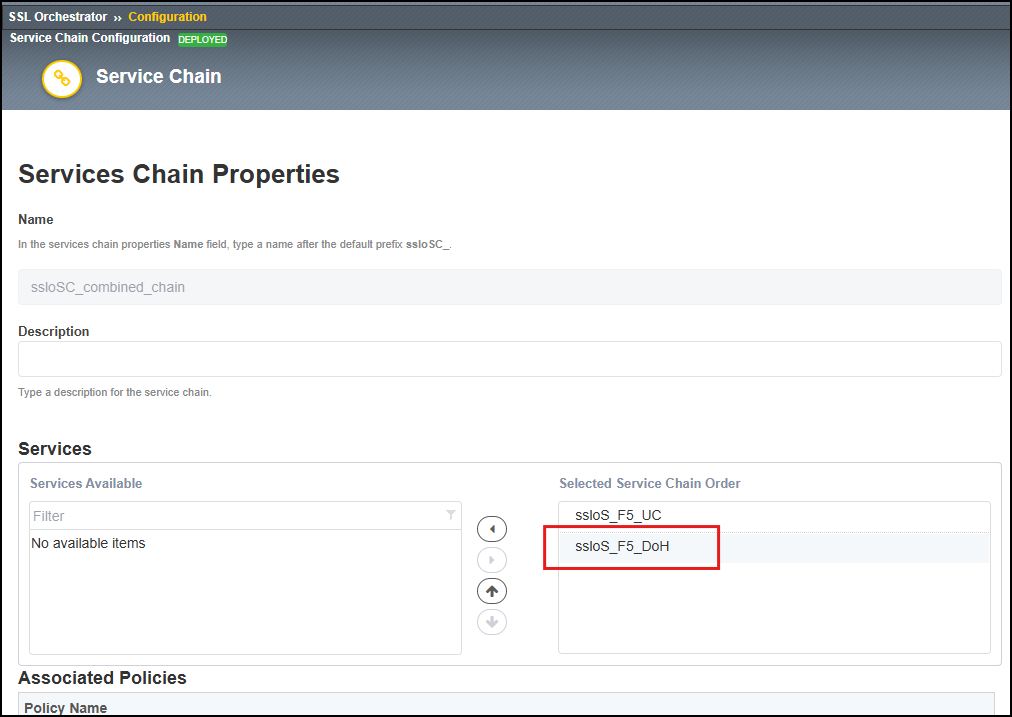The width and height of the screenshot is (1012, 717).
Task: Move selected service up with arrow
Action: tap(492, 591)
